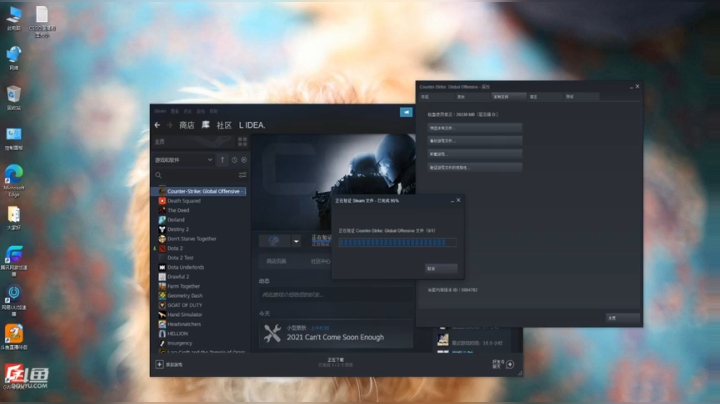Click the Geometry Dash game icon

click(x=162, y=296)
